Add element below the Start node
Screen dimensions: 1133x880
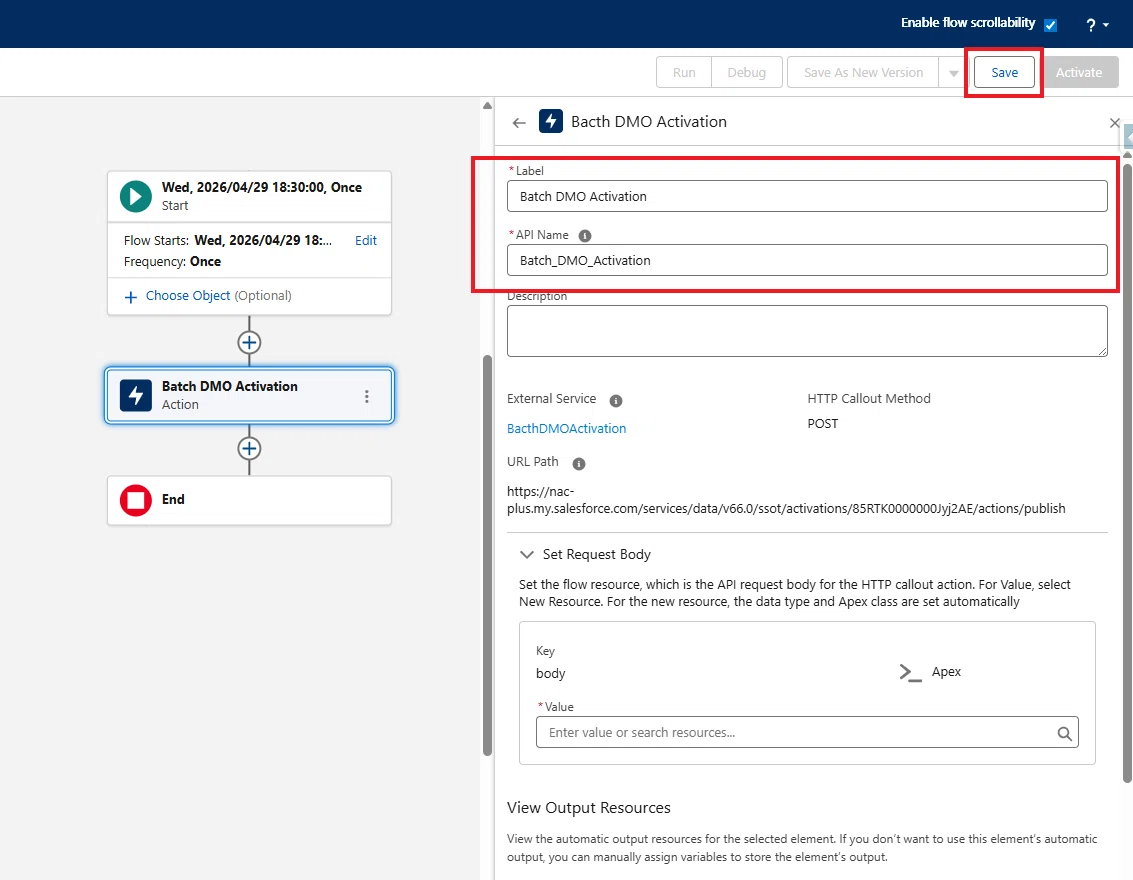[249, 342]
